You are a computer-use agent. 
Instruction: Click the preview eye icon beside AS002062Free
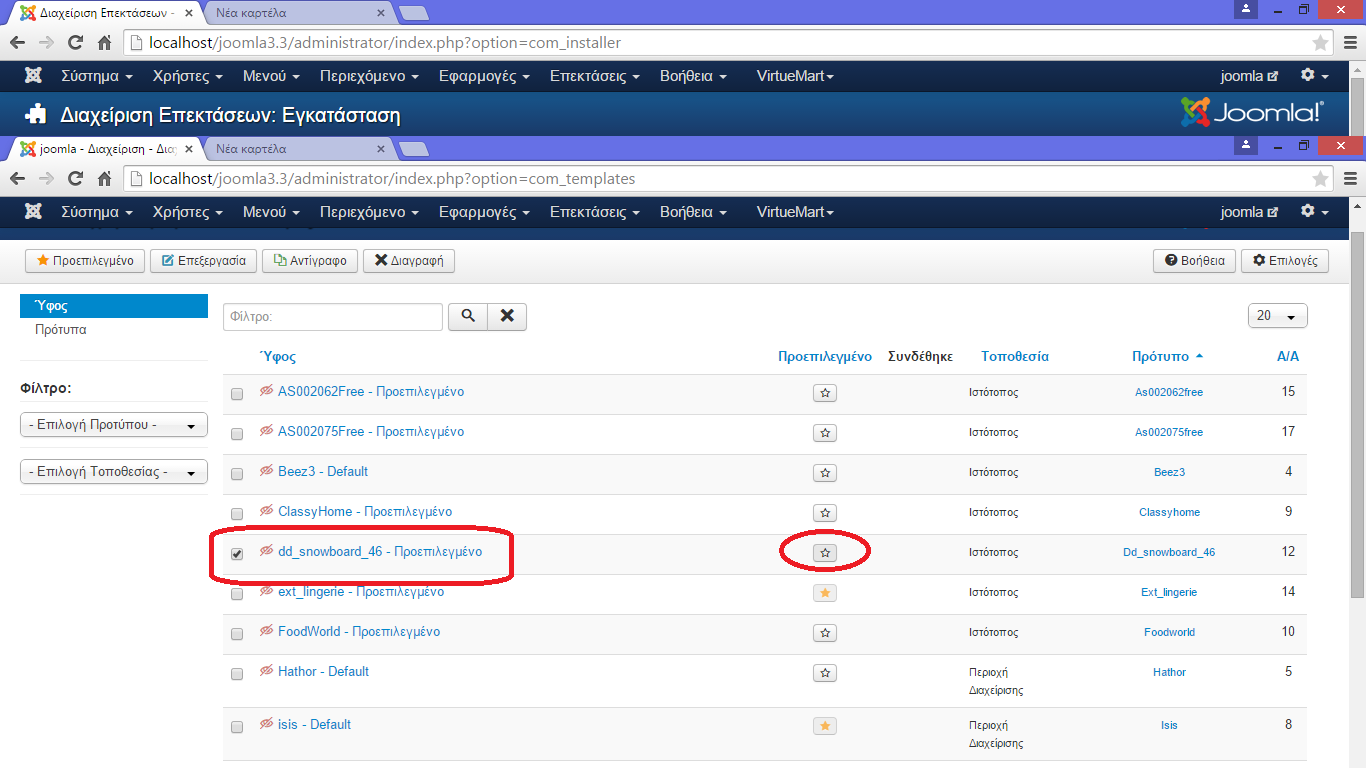point(266,391)
